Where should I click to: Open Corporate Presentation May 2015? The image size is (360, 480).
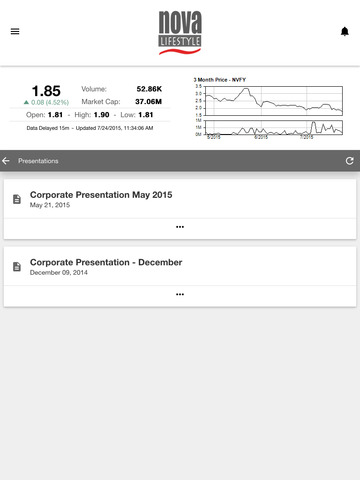coord(101,195)
